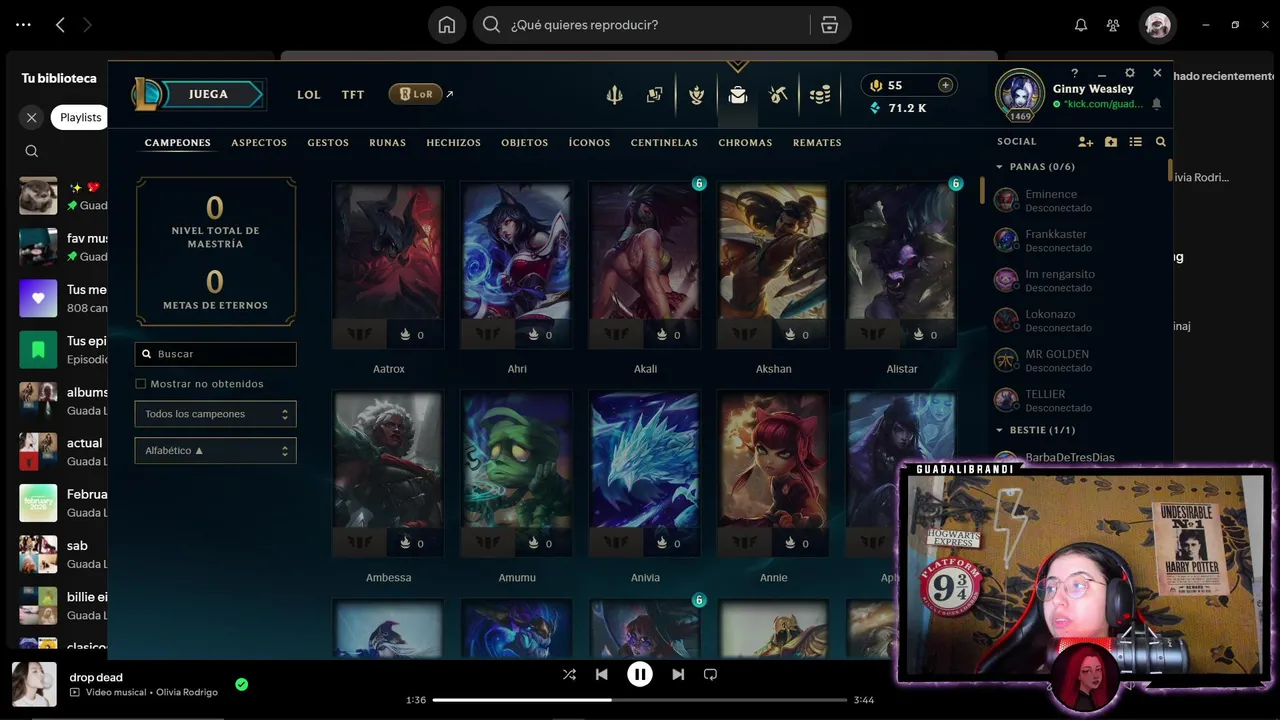Open Spotify three-dot menu

point(23,25)
